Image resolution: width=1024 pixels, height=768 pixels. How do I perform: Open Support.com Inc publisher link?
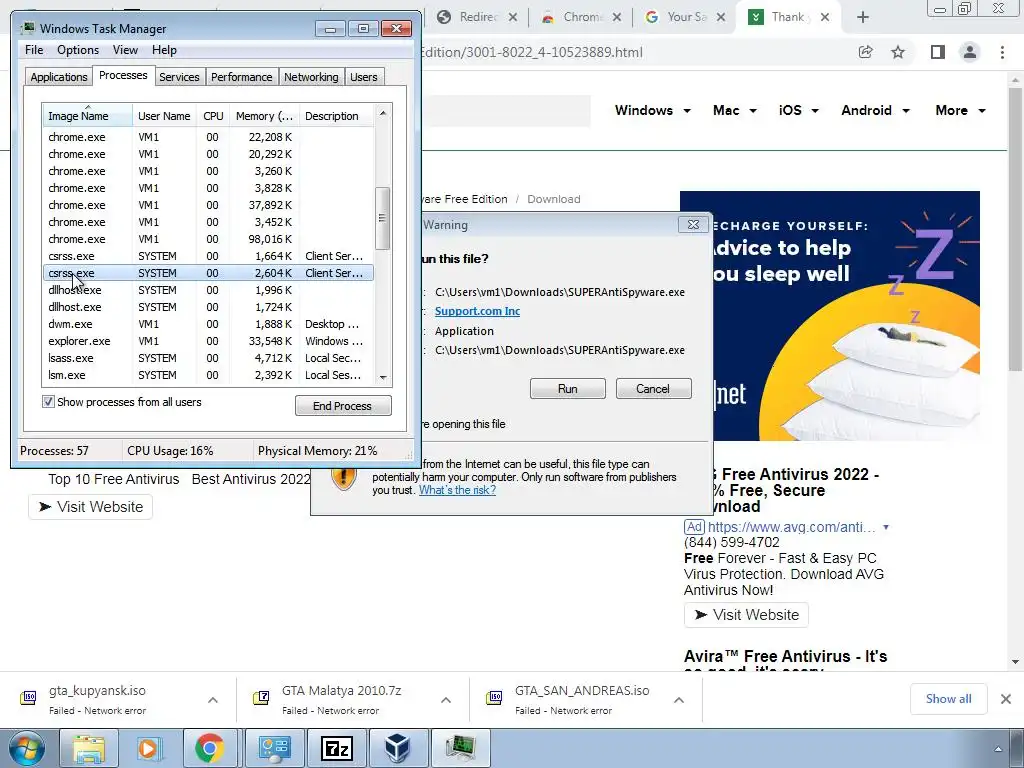point(477,312)
